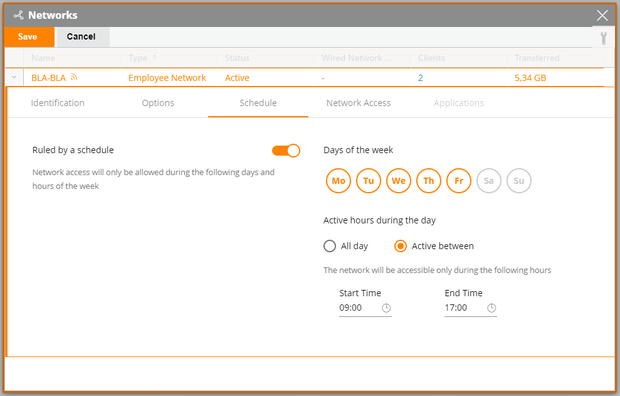This screenshot has width=620, height=396.
Task: Open the End Time clock picker
Action: pos(491,308)
